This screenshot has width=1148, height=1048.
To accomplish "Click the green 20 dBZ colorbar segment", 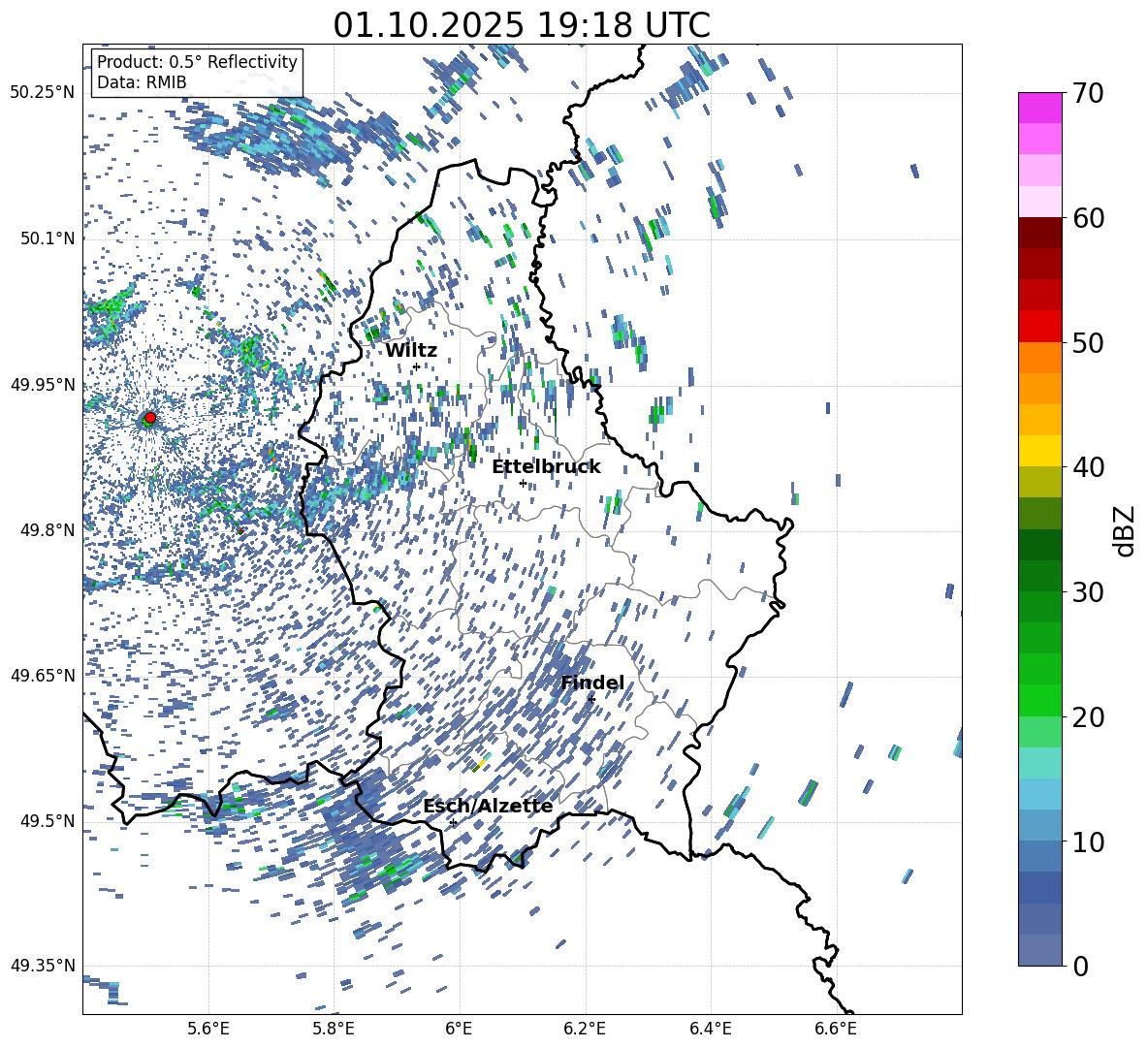I will tap(1039, 700).
